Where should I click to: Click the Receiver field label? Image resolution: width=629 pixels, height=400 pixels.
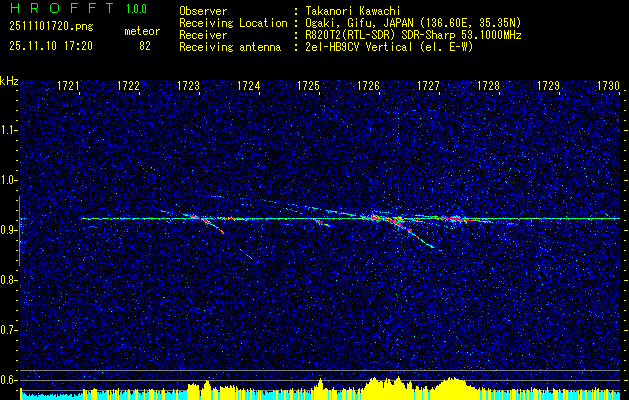pos(203,35)
